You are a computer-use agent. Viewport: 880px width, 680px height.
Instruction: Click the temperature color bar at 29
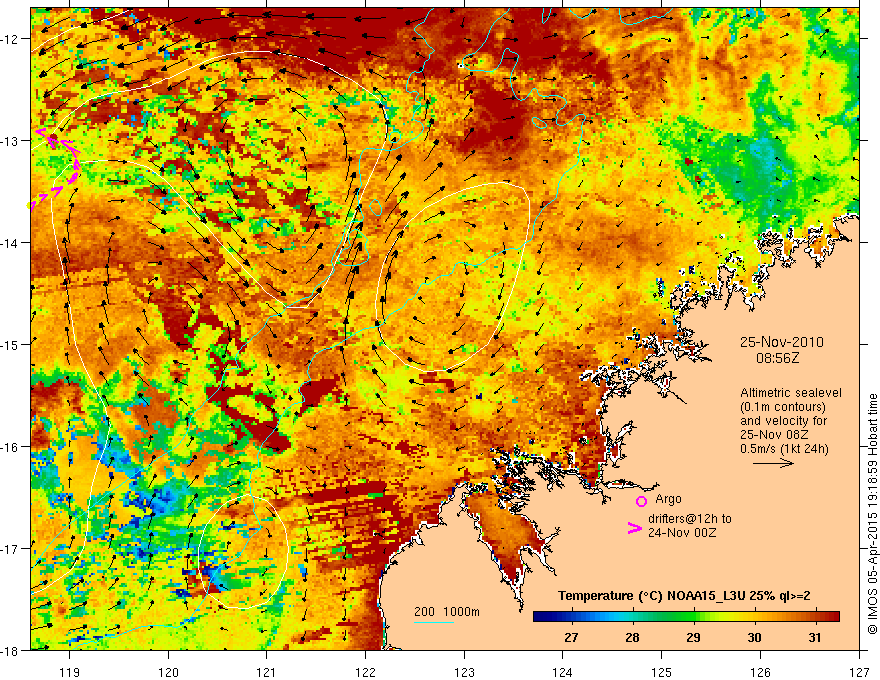pos(694,617)
